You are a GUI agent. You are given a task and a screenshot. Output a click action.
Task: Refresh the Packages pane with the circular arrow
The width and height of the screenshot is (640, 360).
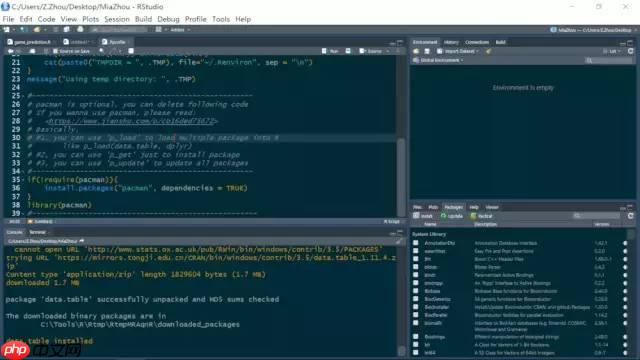(630, 216)
